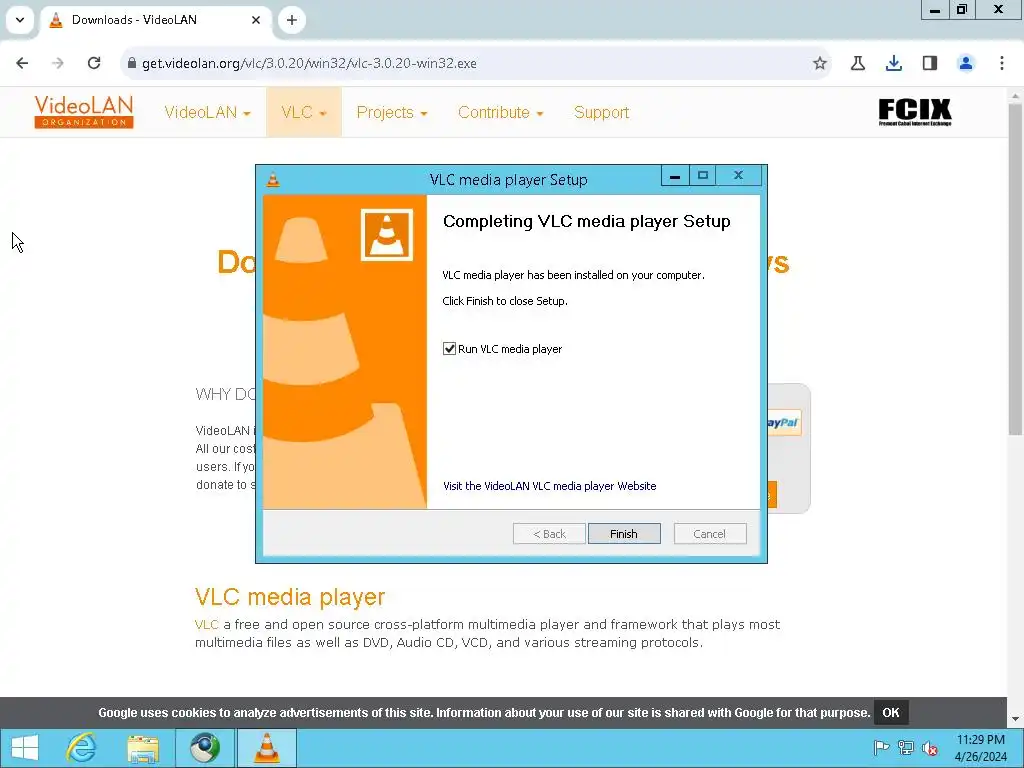Go back with browser back arrow

tap(22, 63)
